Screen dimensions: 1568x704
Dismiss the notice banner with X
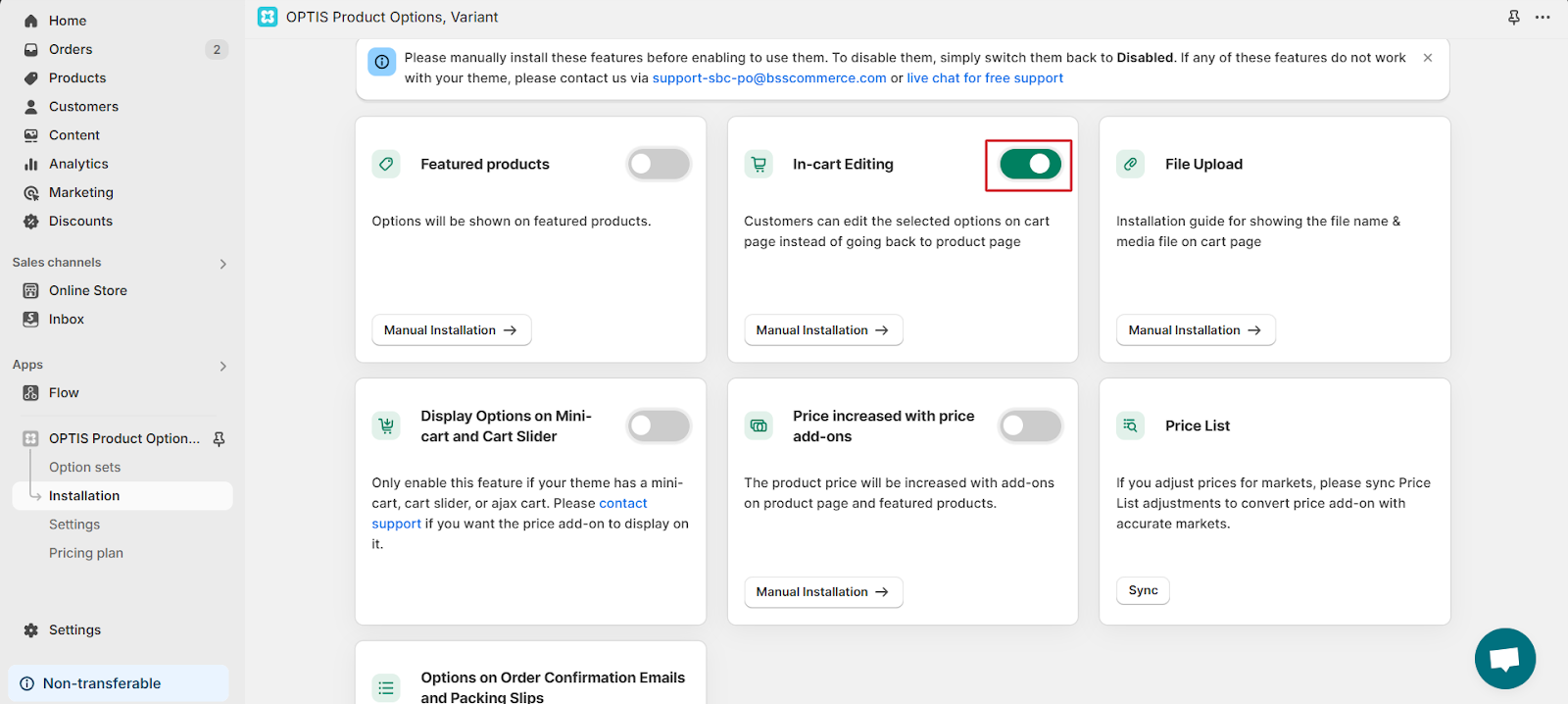[1428, 58]
